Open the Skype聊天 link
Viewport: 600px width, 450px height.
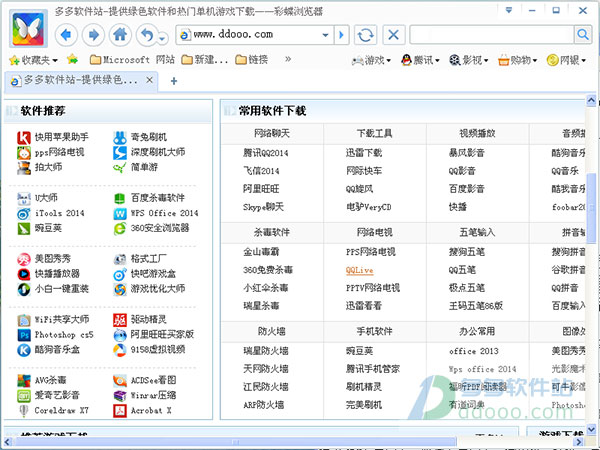point(263,207)
